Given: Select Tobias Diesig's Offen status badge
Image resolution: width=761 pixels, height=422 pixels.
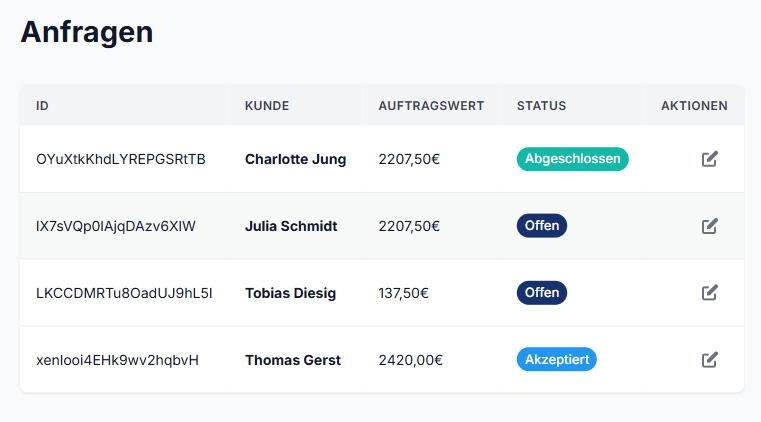Looking at the screenshot, I should [541, 293].
